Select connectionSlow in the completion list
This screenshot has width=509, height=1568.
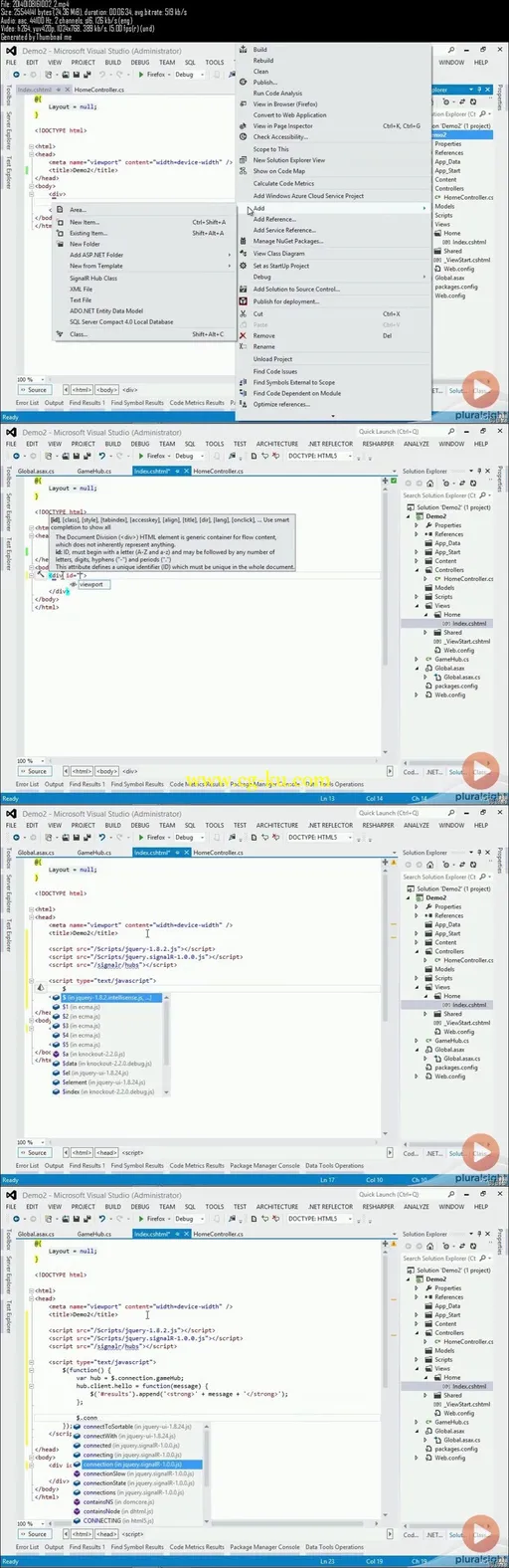click(137, 1473)
